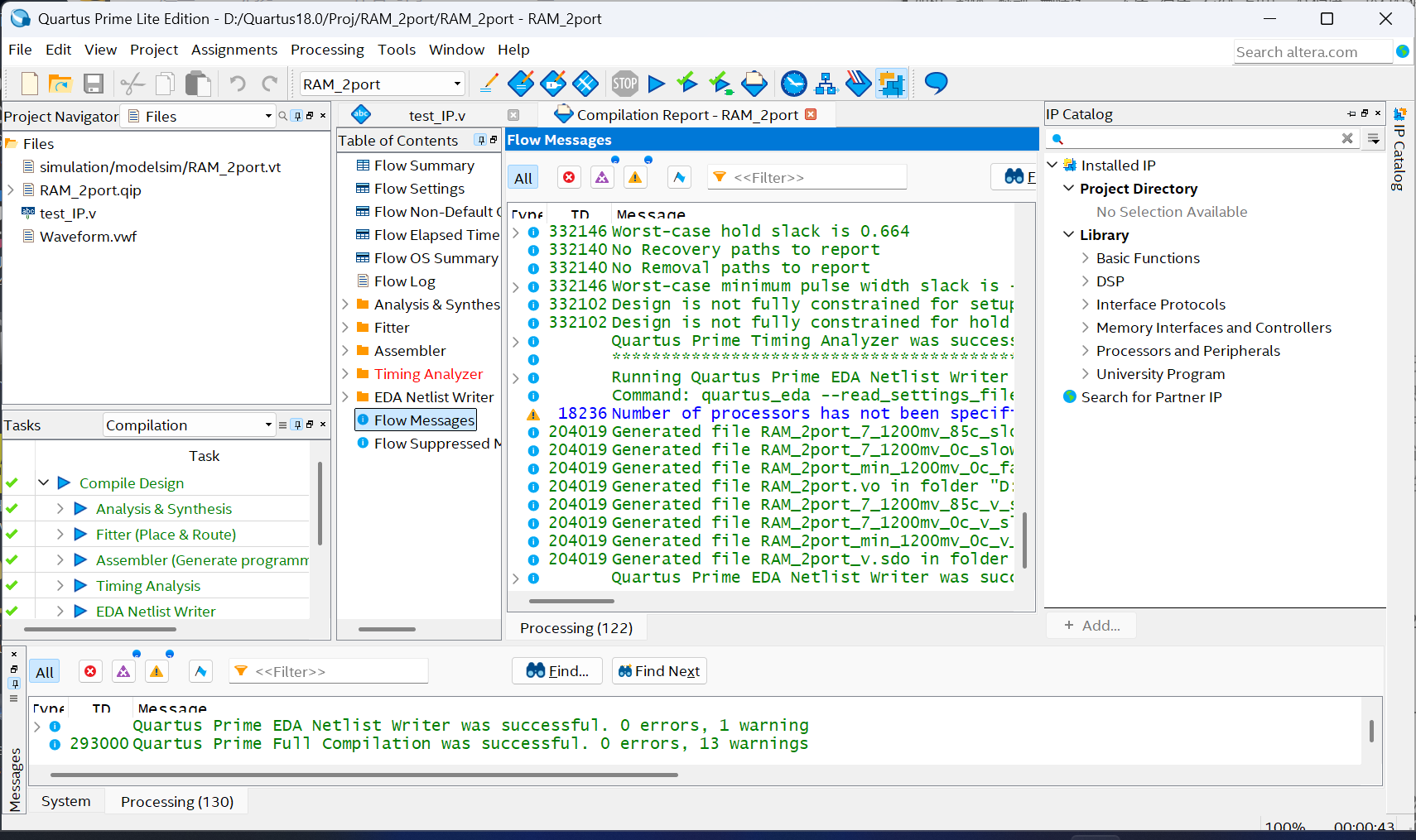This screenshot has width=1416, height=840.
Task: Expand the Timing Analyzer report folder
Action: (345, 374)
